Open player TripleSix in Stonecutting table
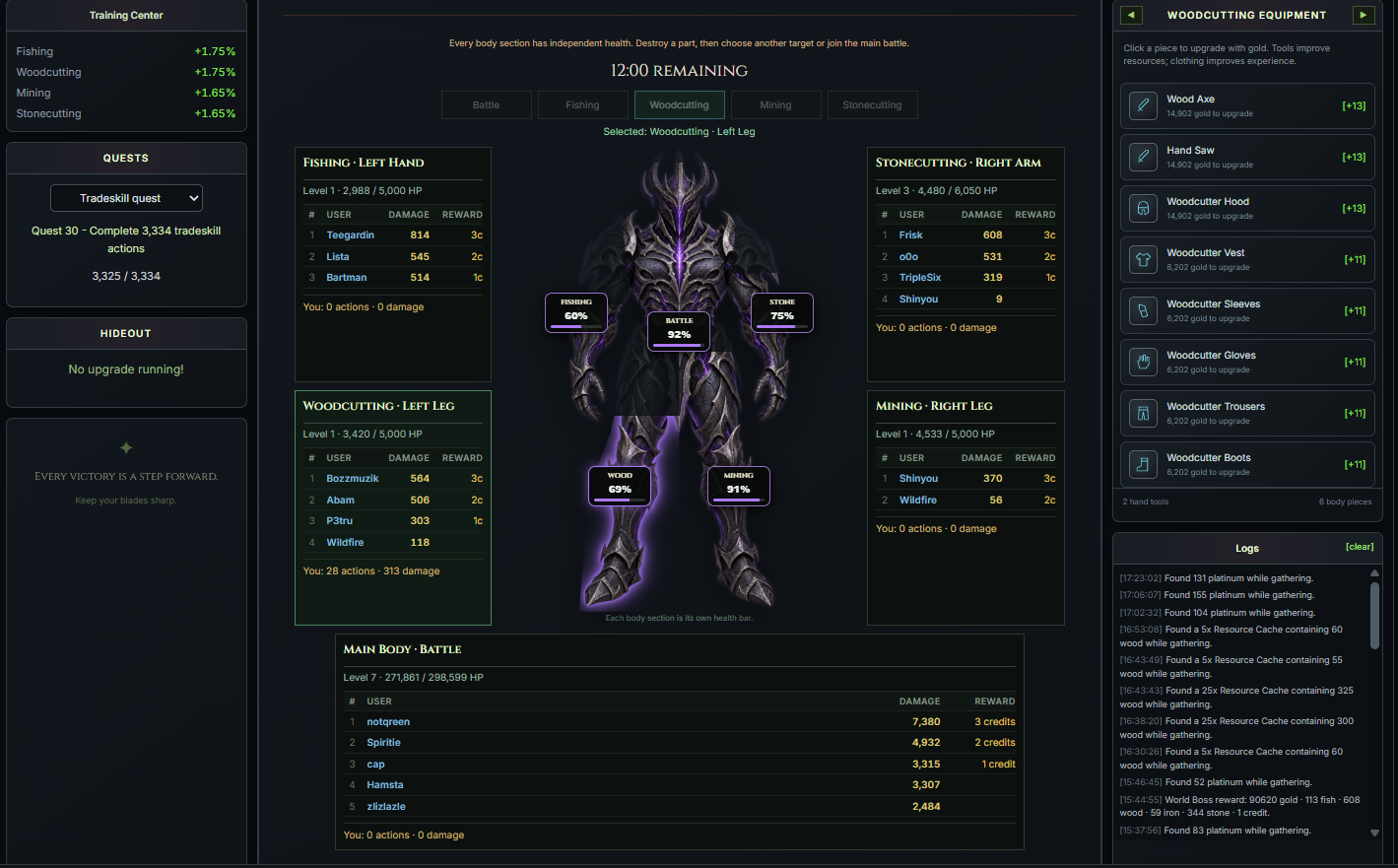 click(x=920, y=278)
